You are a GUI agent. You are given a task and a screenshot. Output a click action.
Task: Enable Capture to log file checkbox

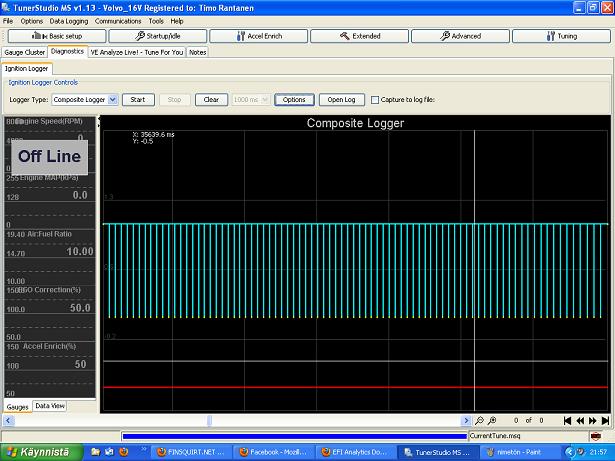375,100
